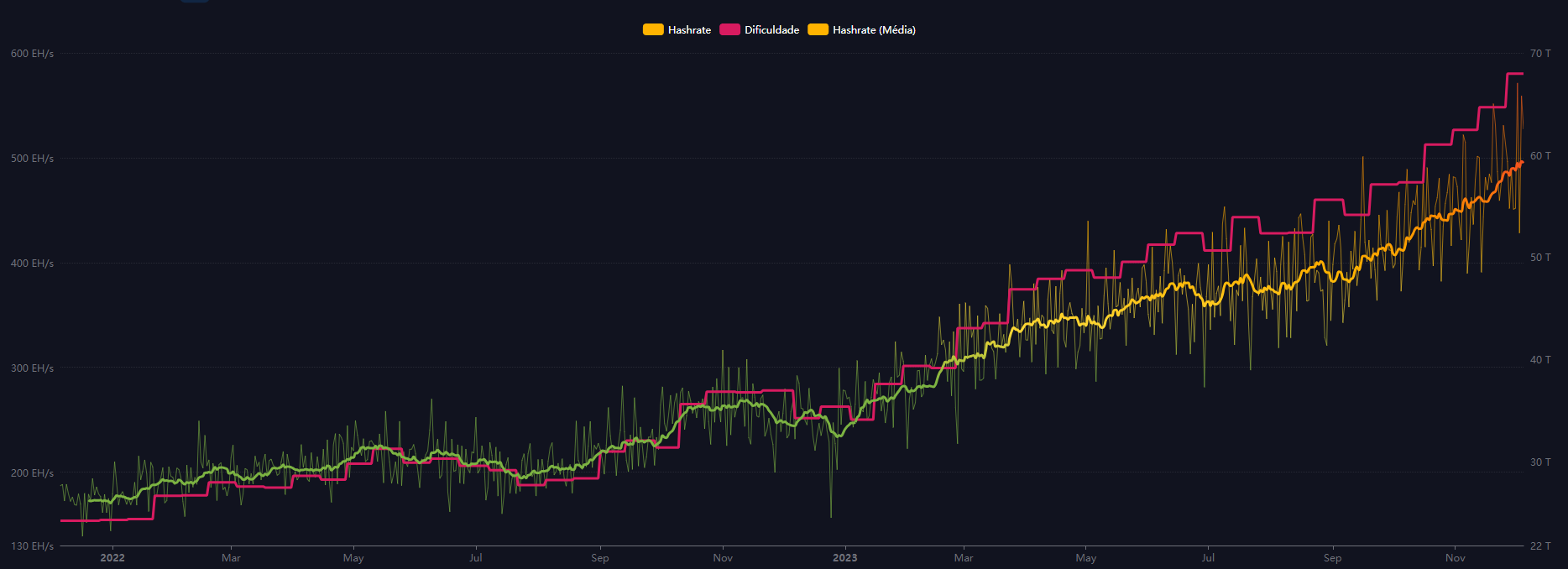This screenshot has width=1568, height=569.
Task: Click the pink Dificuldade legend swatch
Action: (729, 30)
